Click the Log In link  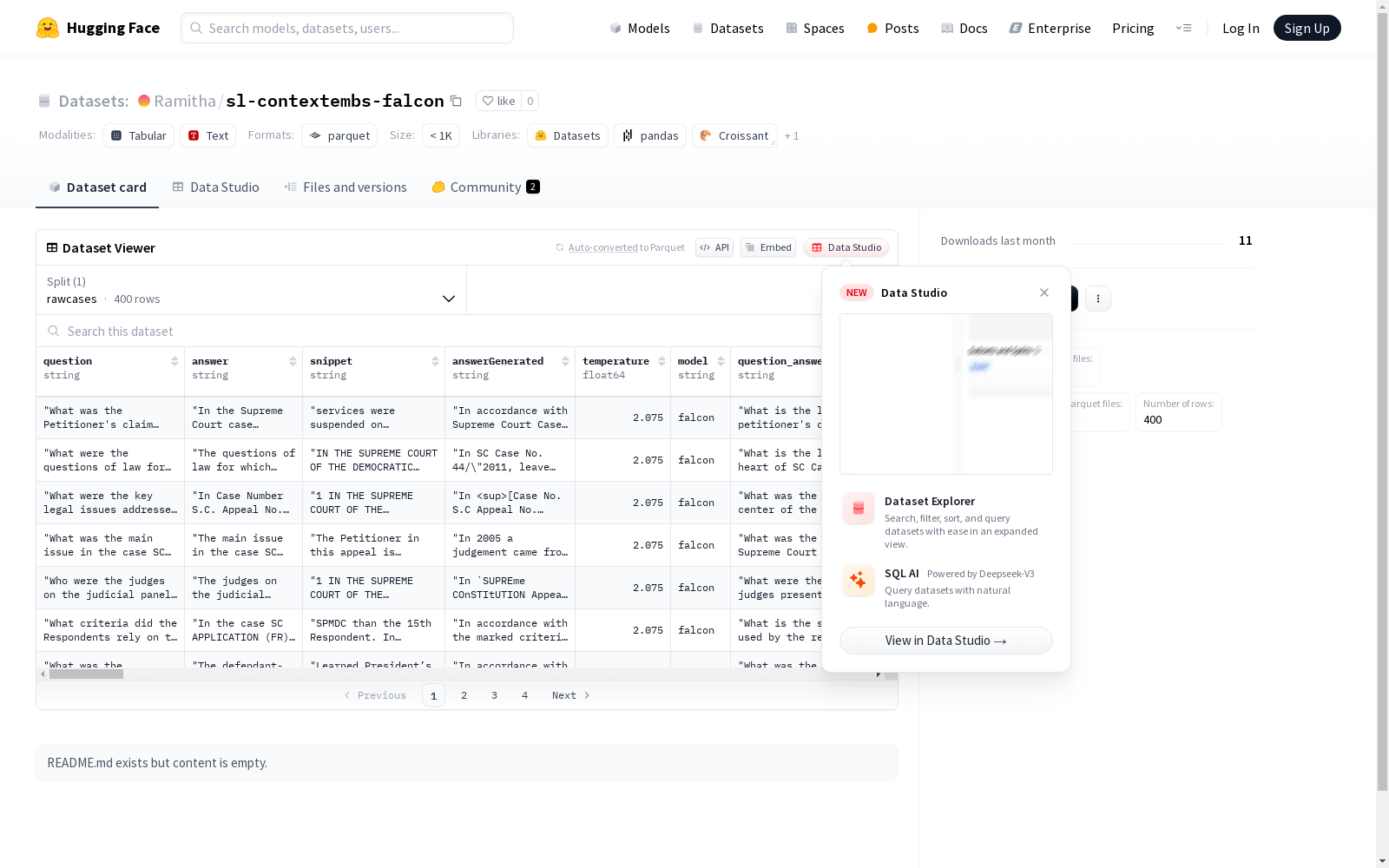pos(1241,28)
